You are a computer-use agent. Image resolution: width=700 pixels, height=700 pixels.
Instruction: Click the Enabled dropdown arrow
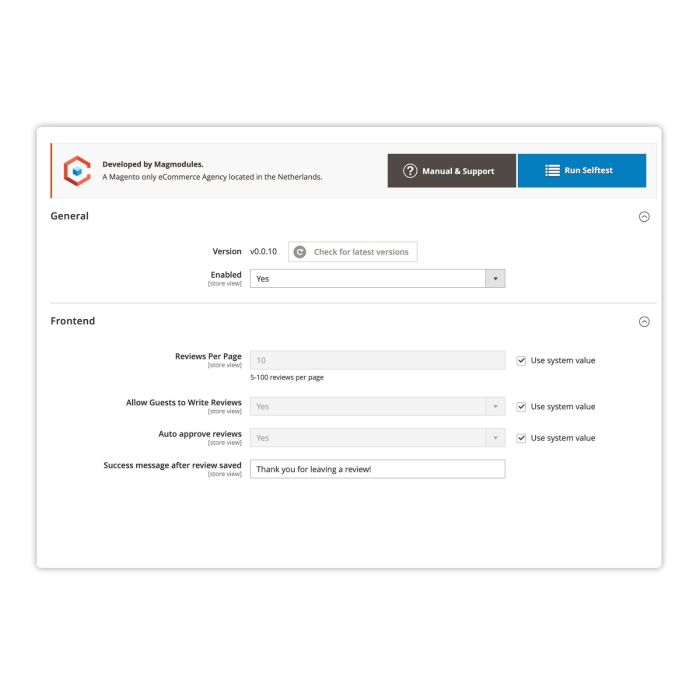(x=495, y=279)
